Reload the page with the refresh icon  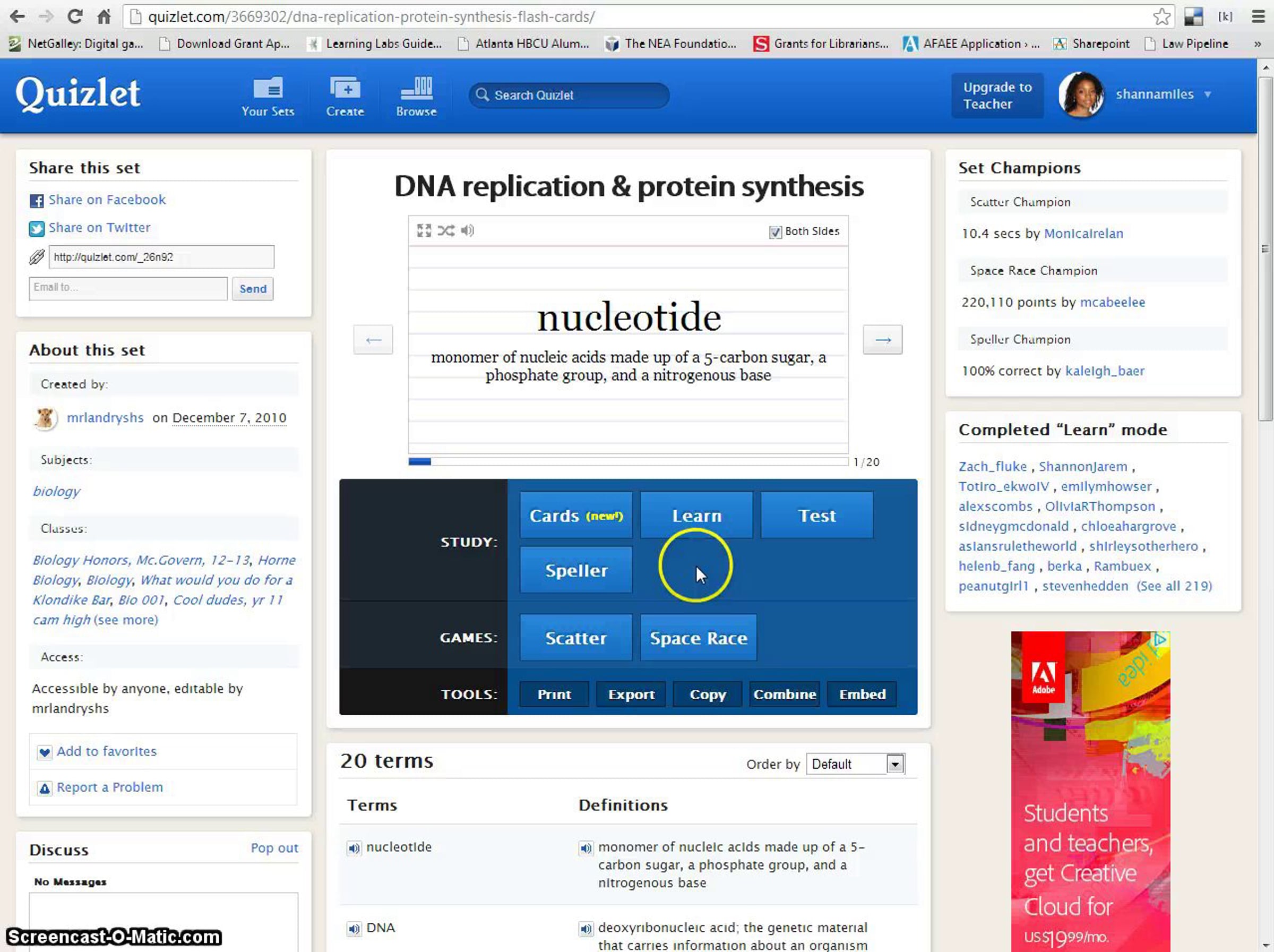coord(74,16)
